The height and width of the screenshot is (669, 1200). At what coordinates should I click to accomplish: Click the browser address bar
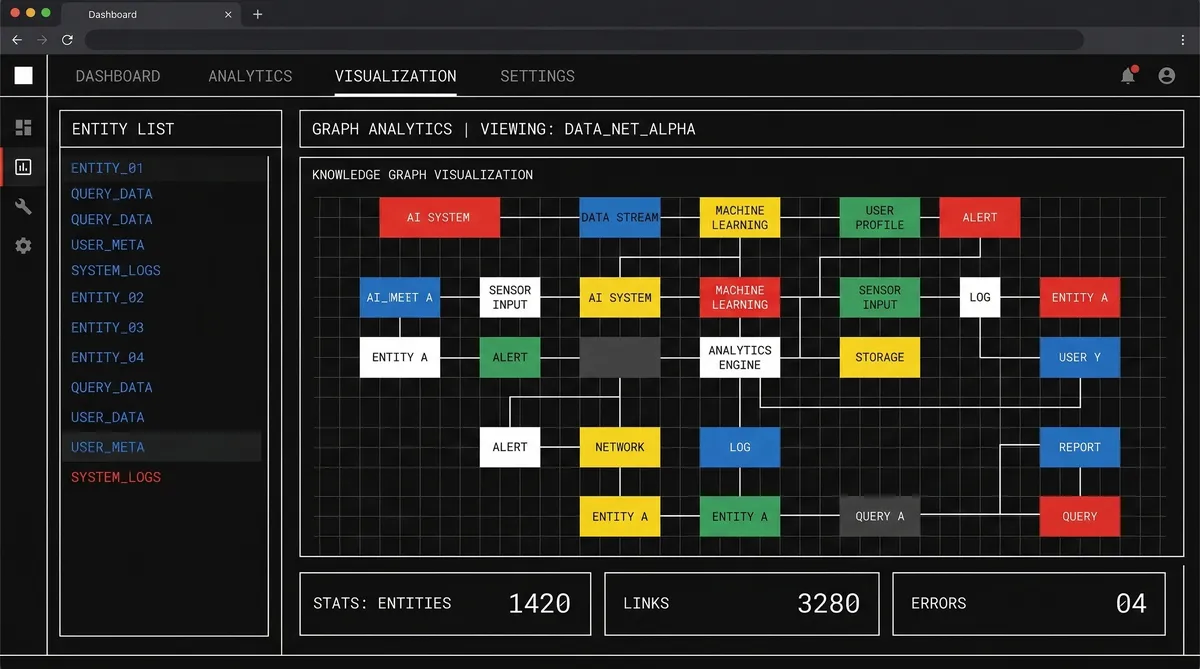point(585,40)
